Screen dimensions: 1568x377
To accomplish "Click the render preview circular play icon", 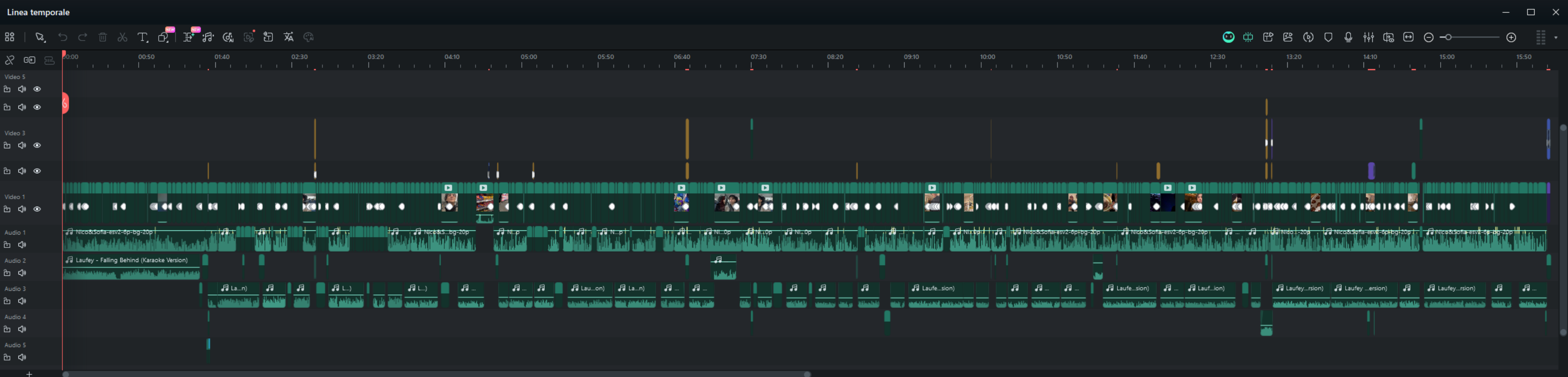I will pos(1309,37).
